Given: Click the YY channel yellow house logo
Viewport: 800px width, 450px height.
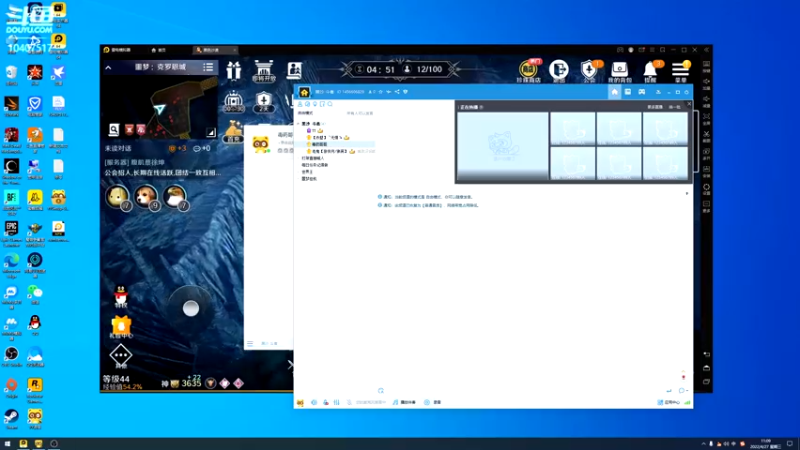Looking at the screenshot, I should pyautogui.click(x=304, y=92).
